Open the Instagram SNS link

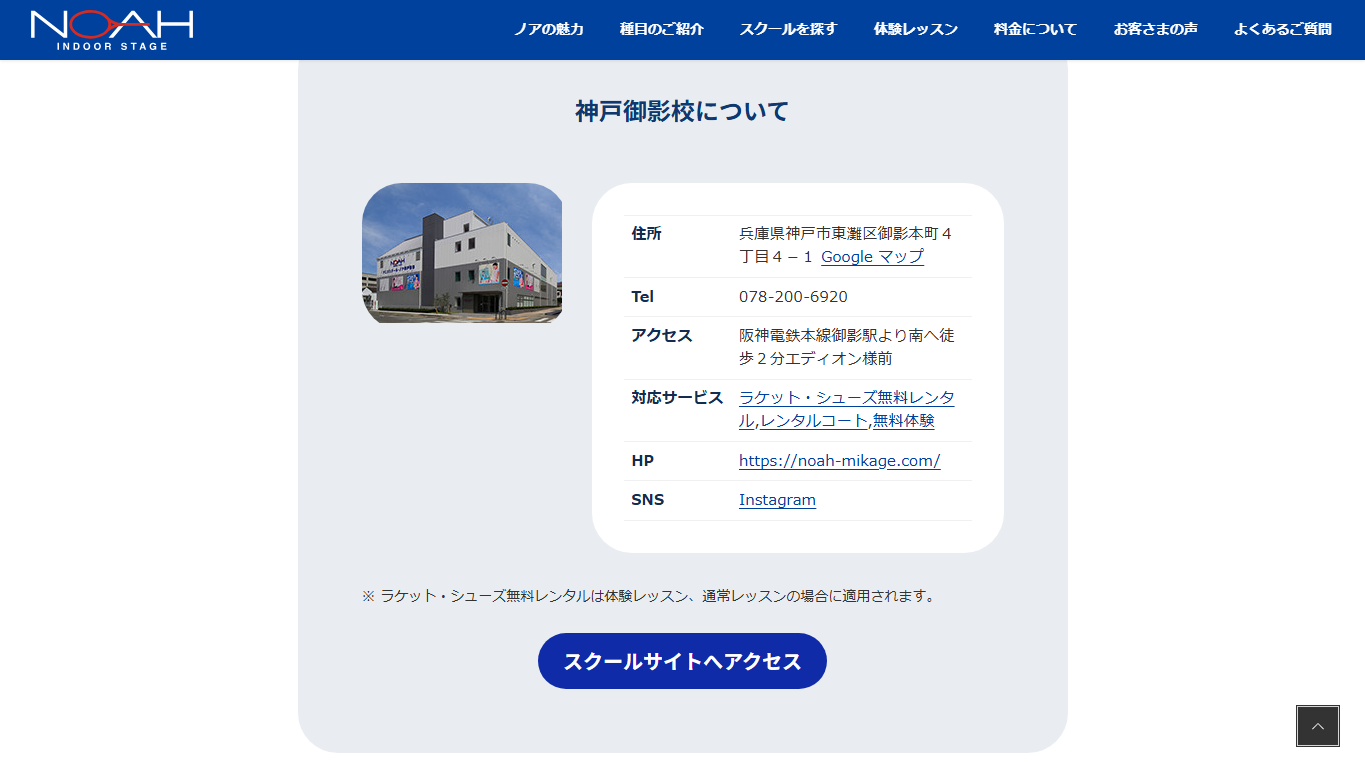coord(777,500)
